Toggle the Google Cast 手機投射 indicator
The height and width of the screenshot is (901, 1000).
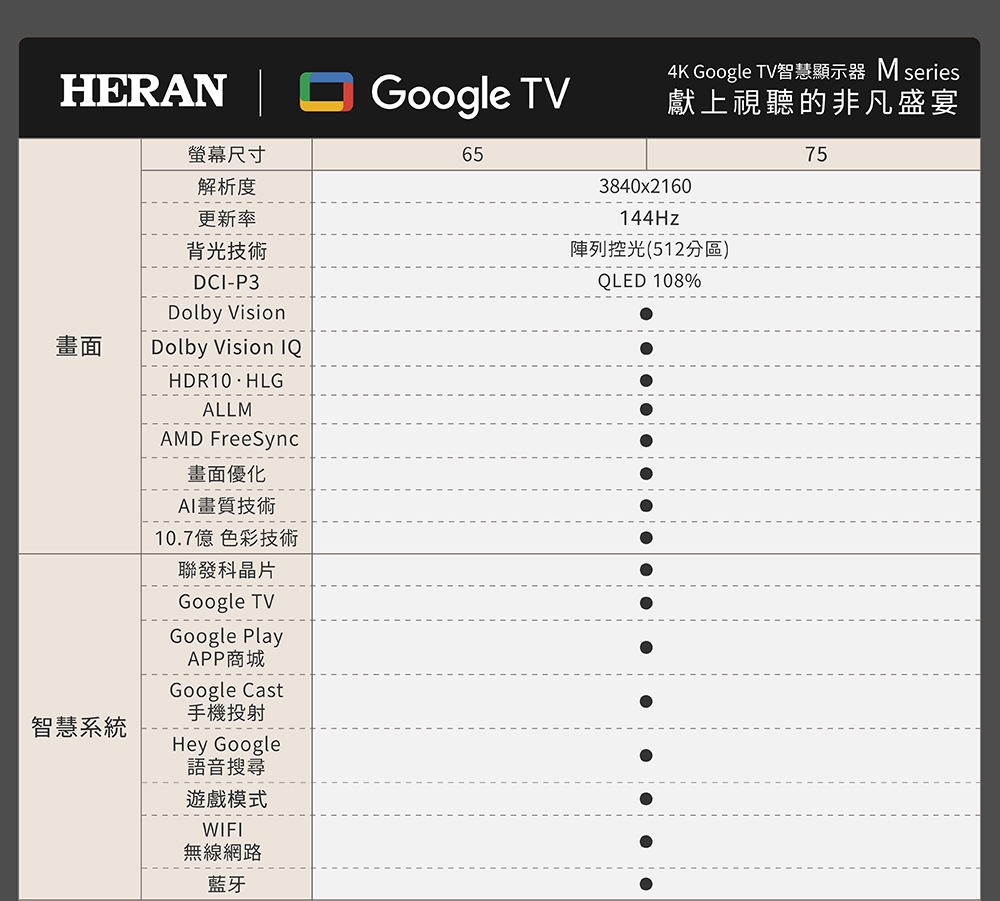646,701
